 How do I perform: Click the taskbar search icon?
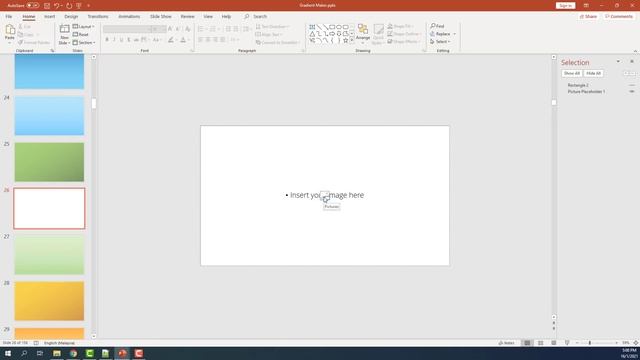[x=24, y=353]
